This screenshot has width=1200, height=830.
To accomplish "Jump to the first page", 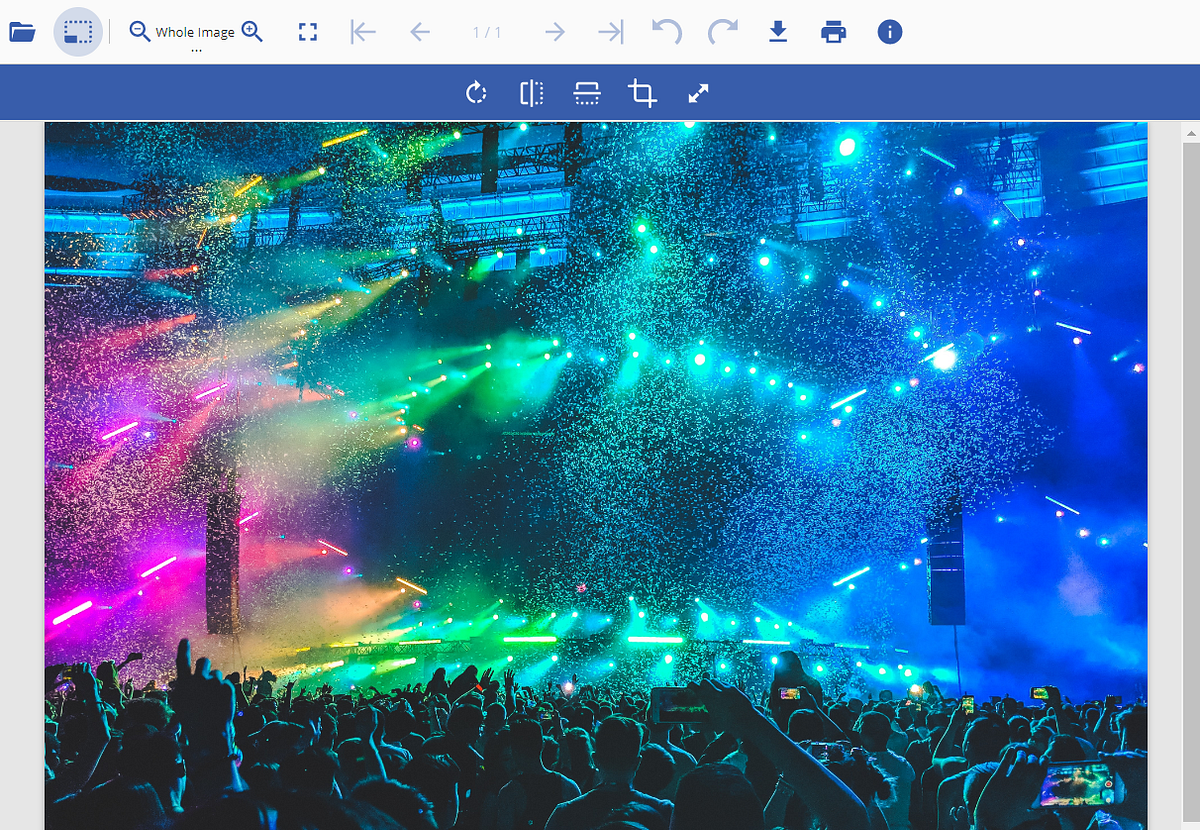I will (362, 31).
